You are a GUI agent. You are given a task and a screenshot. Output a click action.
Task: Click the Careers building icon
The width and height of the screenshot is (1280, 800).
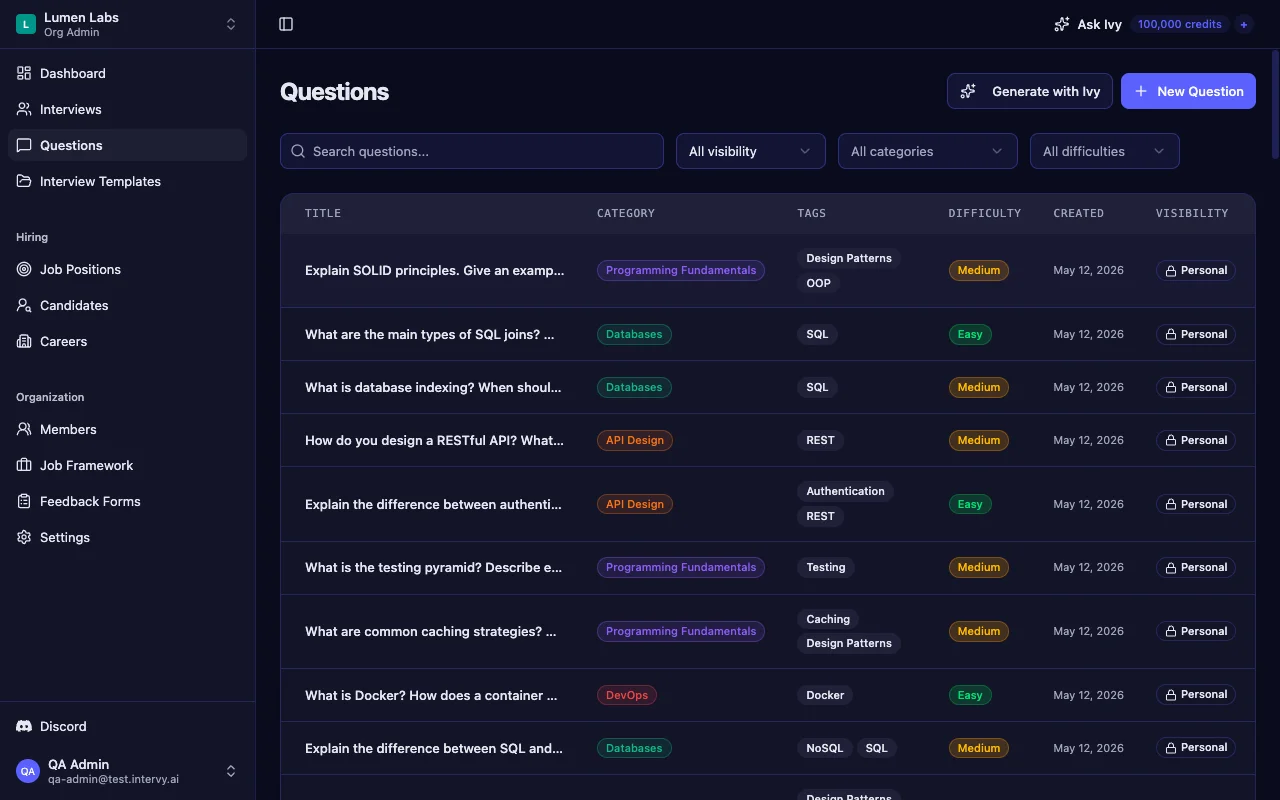pyautogui.click(x=24, y=341)
